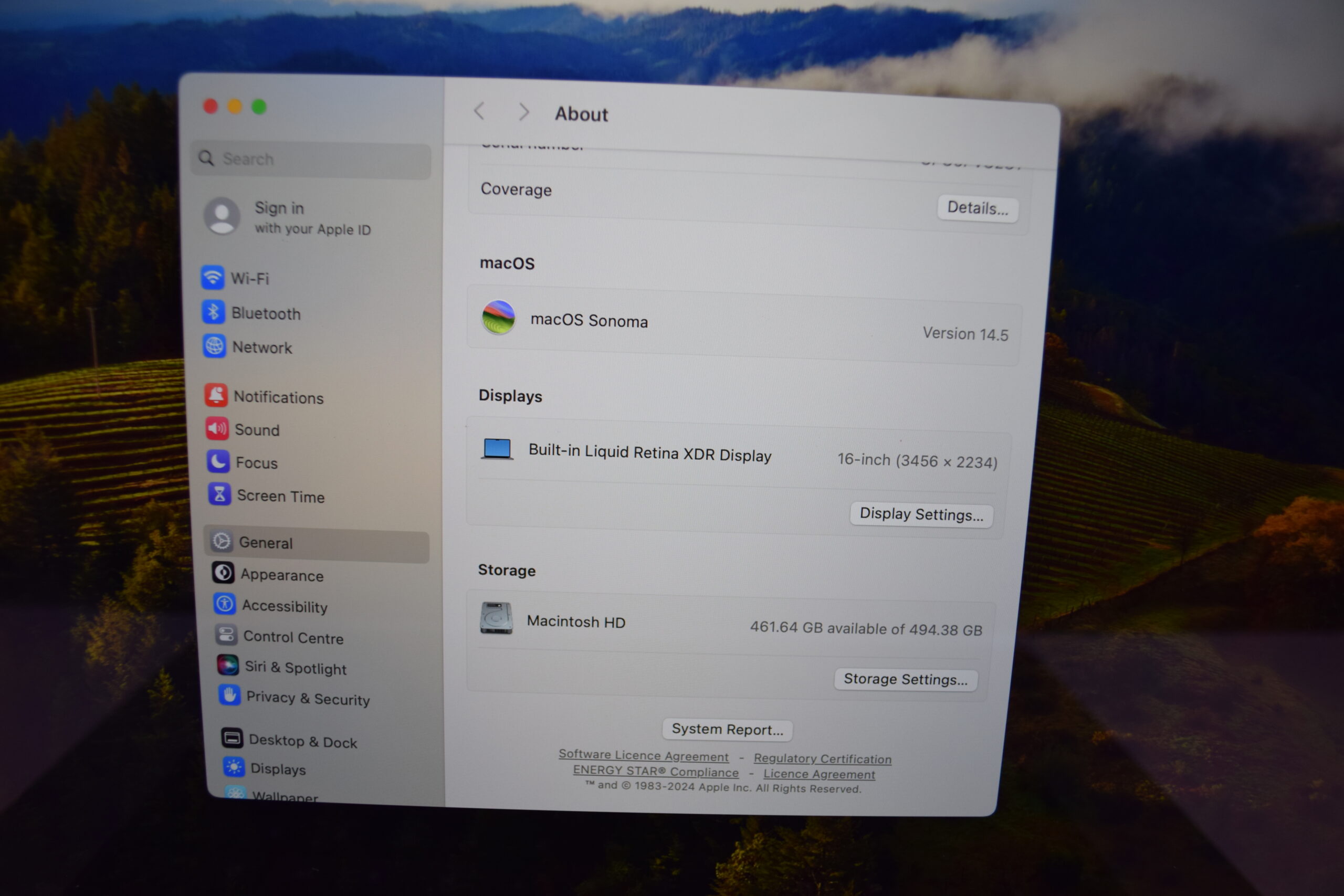Open the Displays sun icon

pyautogui.click(x=234, y=767)
